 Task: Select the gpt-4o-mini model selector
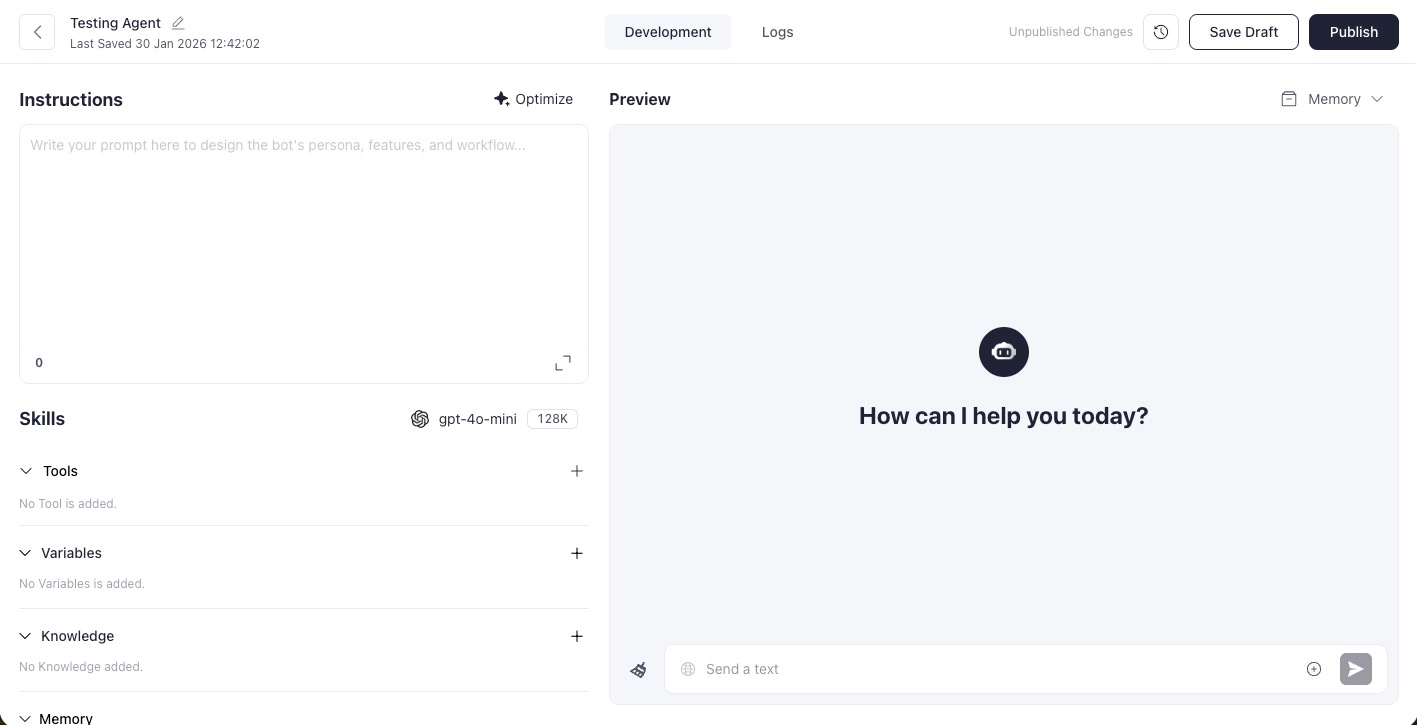pyautogui.click(x=477, y=419)
